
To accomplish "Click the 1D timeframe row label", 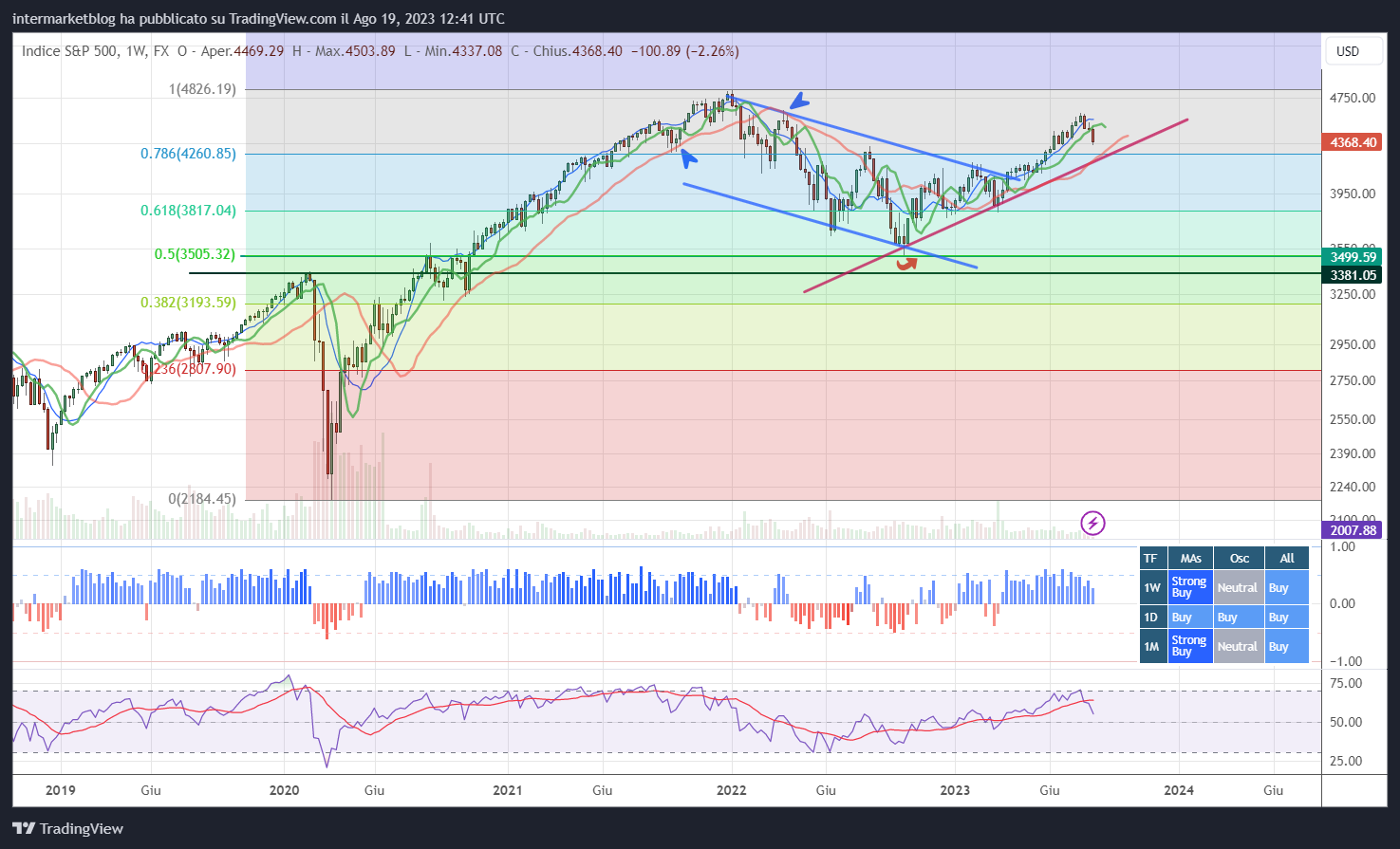I will pyautogui.click(x=1151, y=618).
